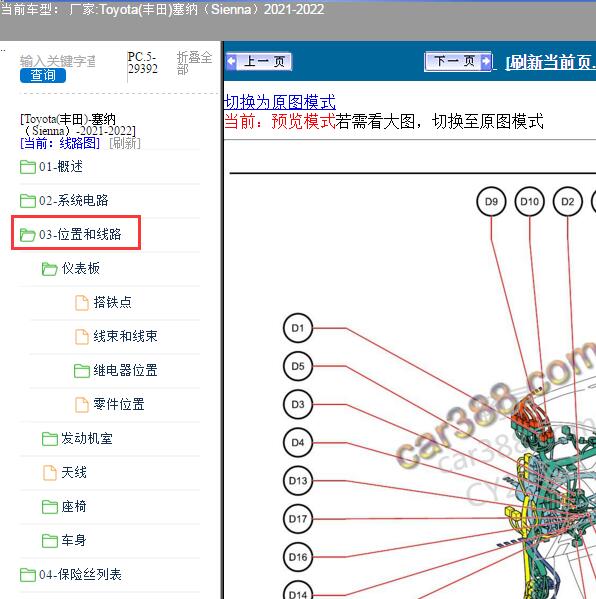Collapse the 仪表板 folder
Screen dimensions: 596x599
coord(81,269)
